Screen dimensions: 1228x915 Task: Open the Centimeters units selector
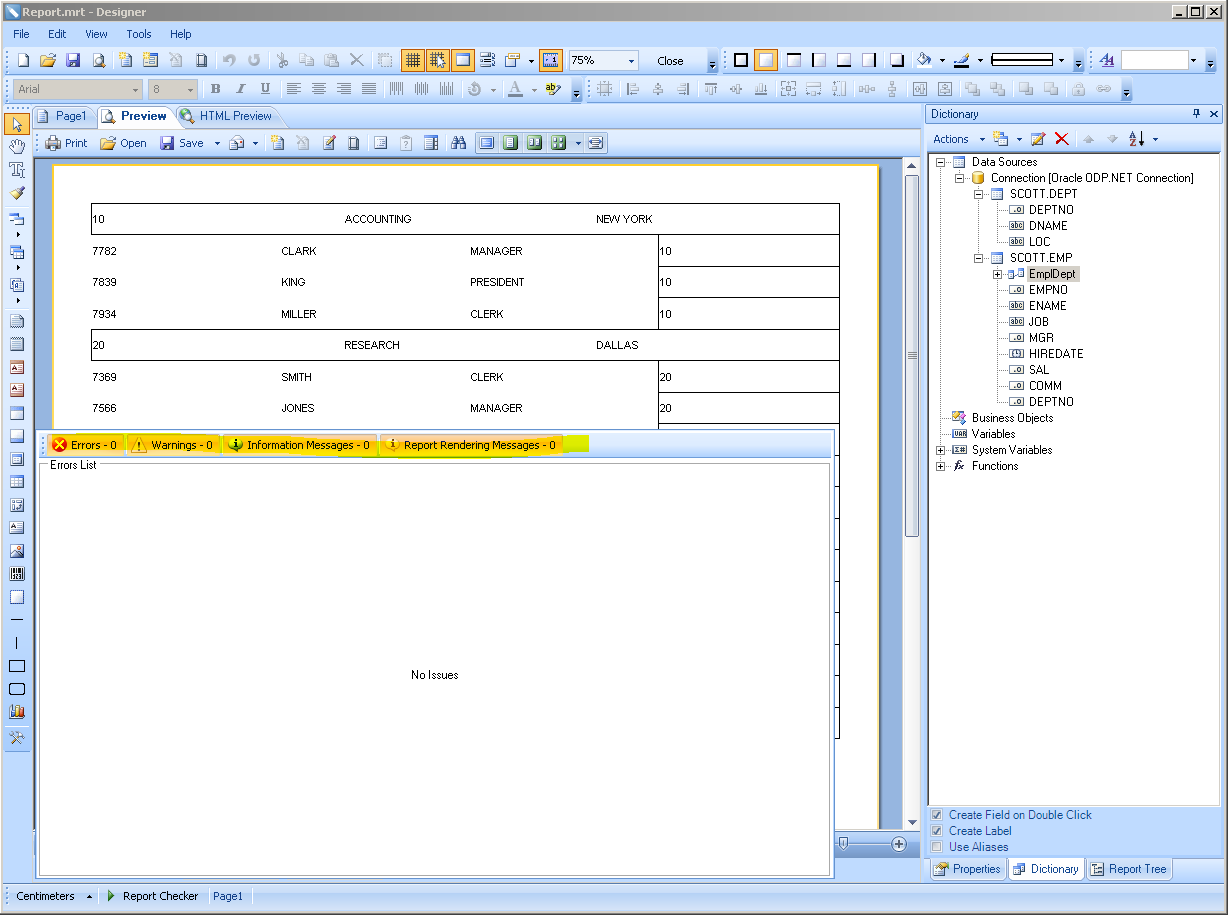(54, 896)
